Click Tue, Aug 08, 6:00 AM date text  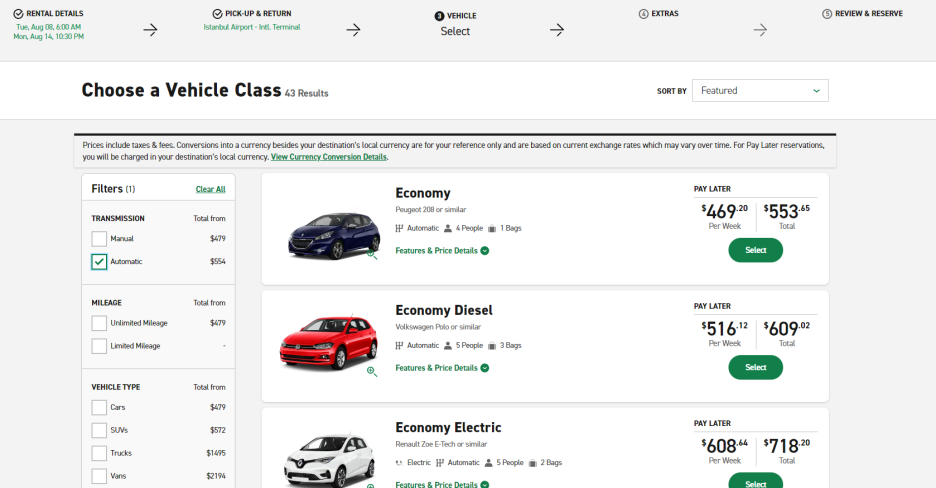tap(48, 27)
